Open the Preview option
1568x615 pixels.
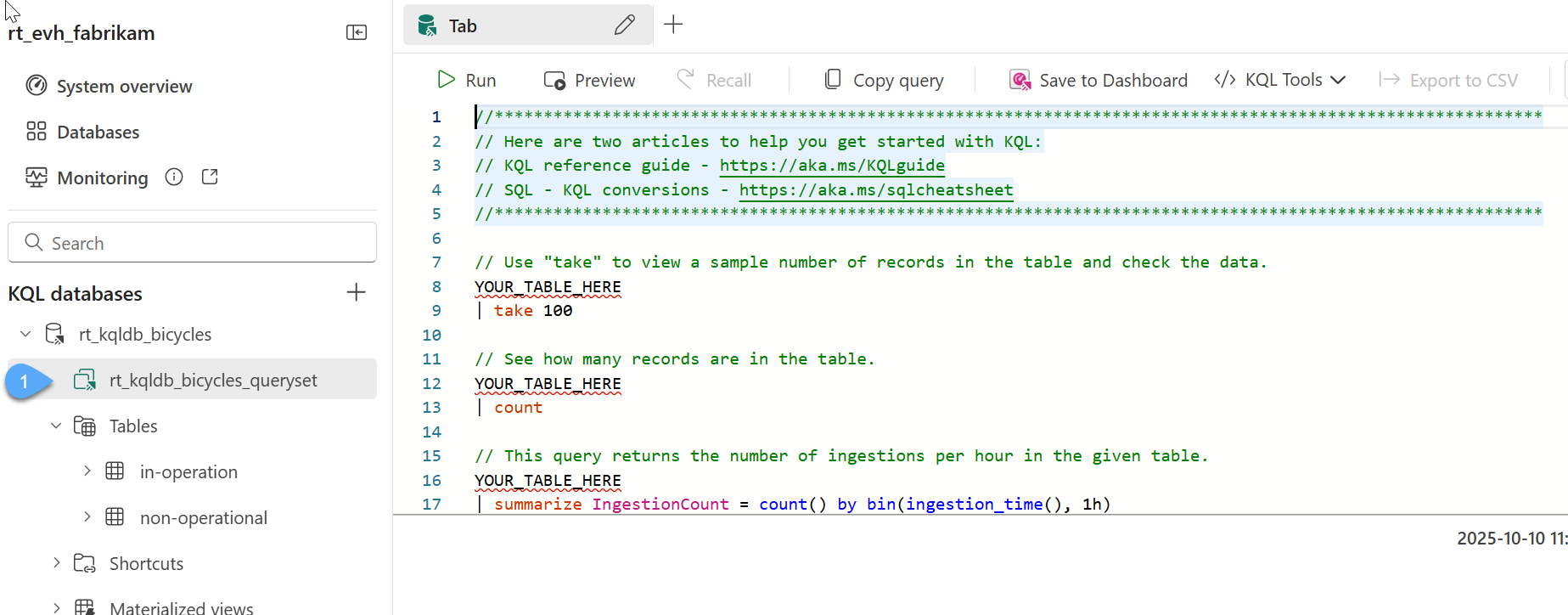589,80
